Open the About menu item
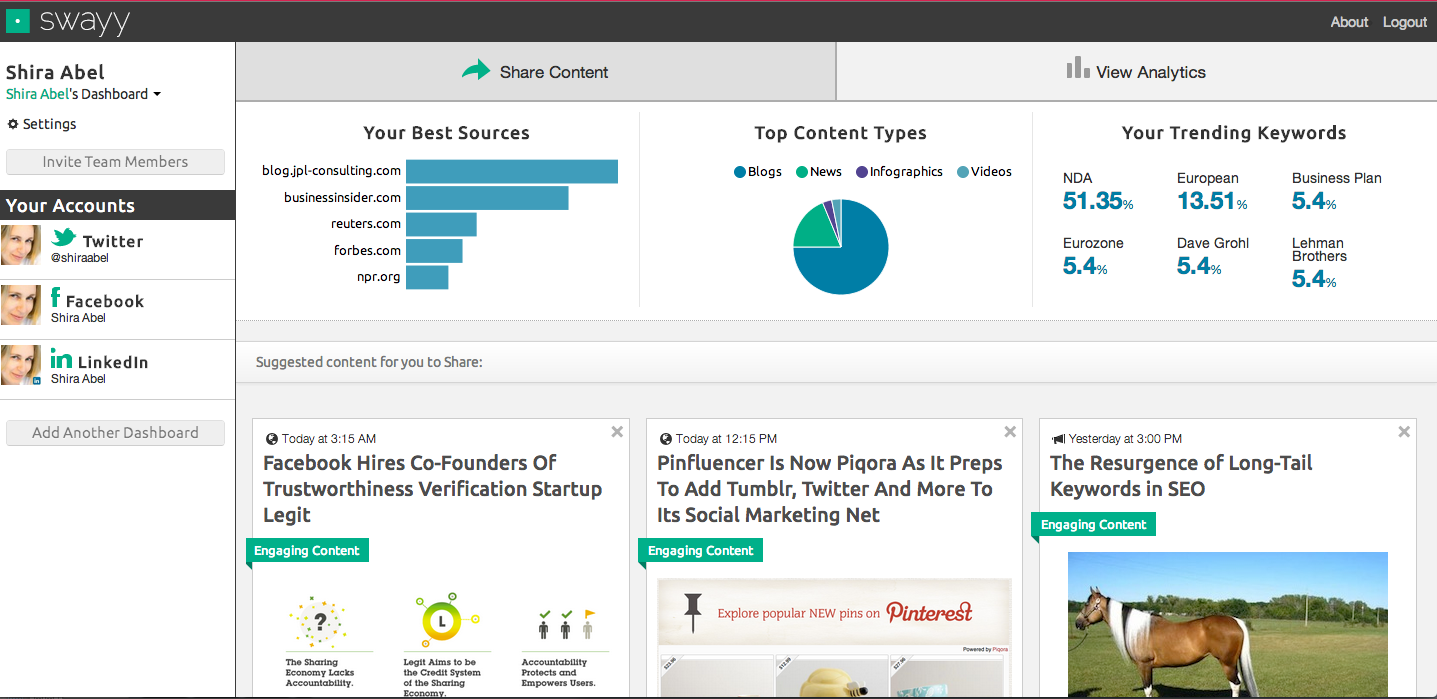Viewport: 1437px width, 699px height. click(x=1348, y=21)
